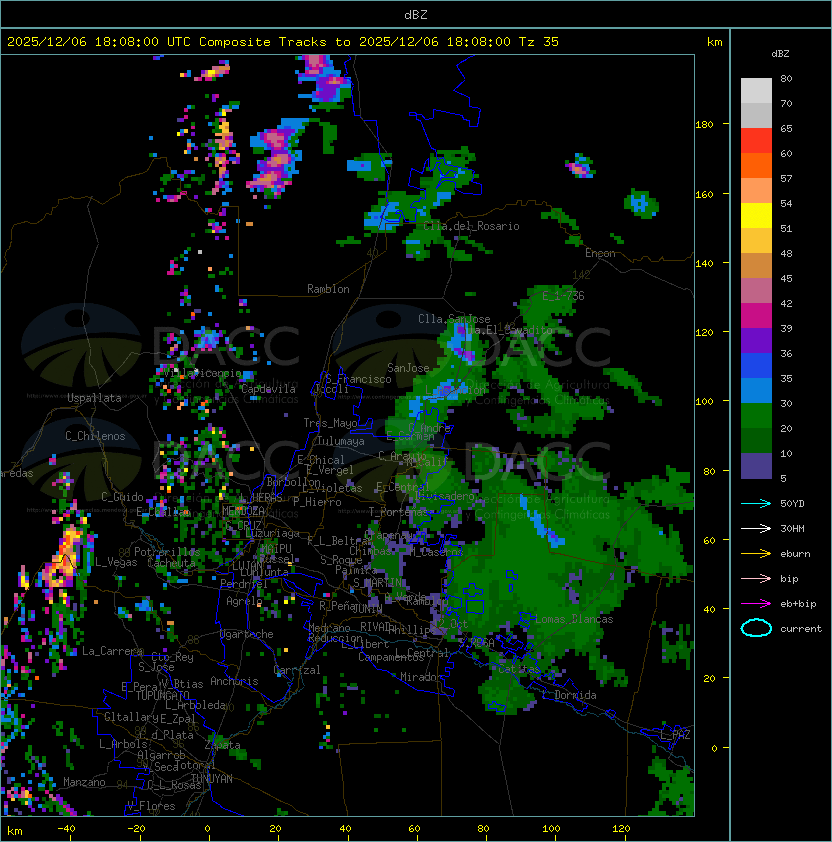
Task: Click the 'C_Guido' map label
Action: coord(122,497)
